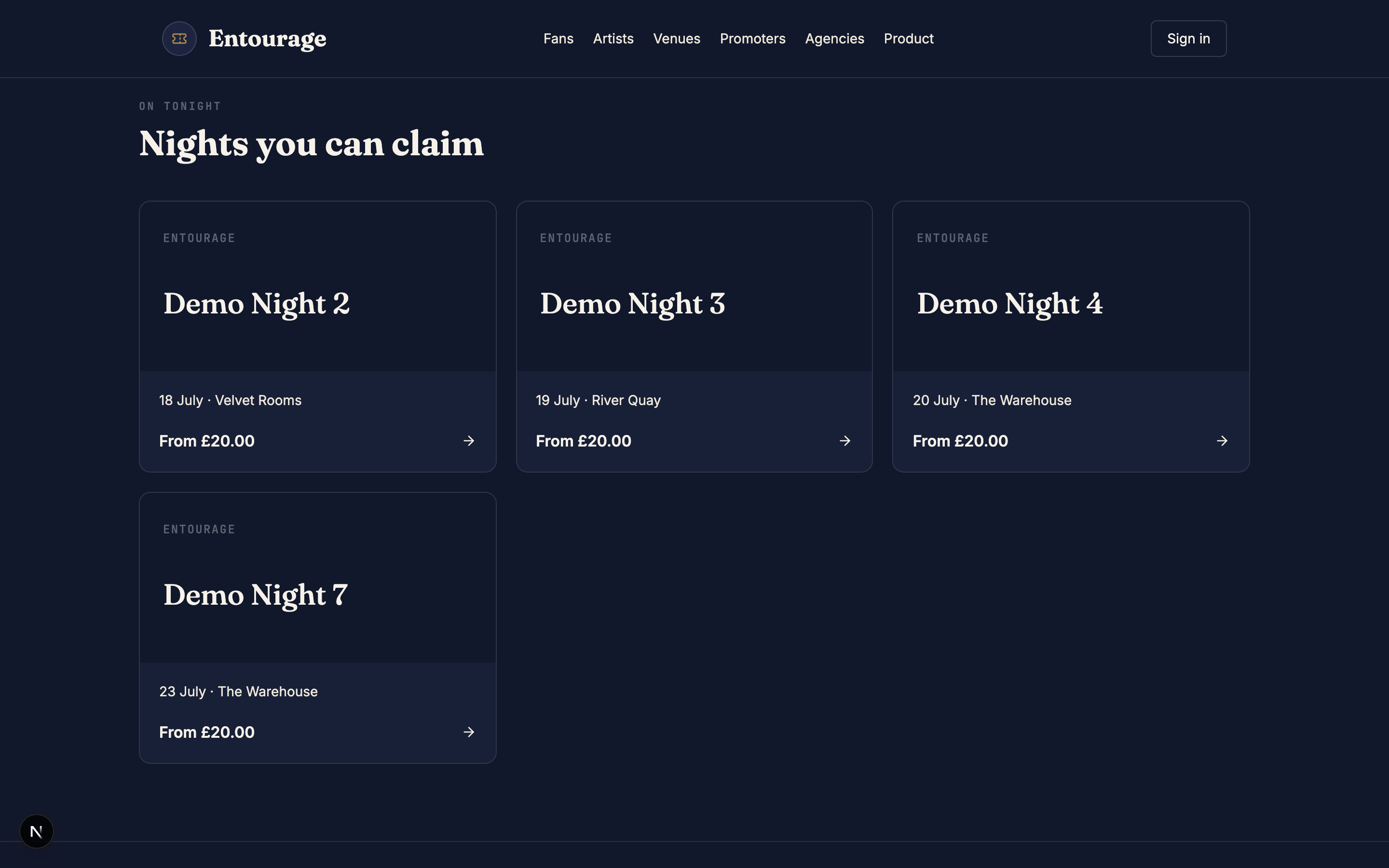This screenshot has height=868, width=1389.
Task: Click the 'ON TONIGHT' label
Action: (180, 106)
